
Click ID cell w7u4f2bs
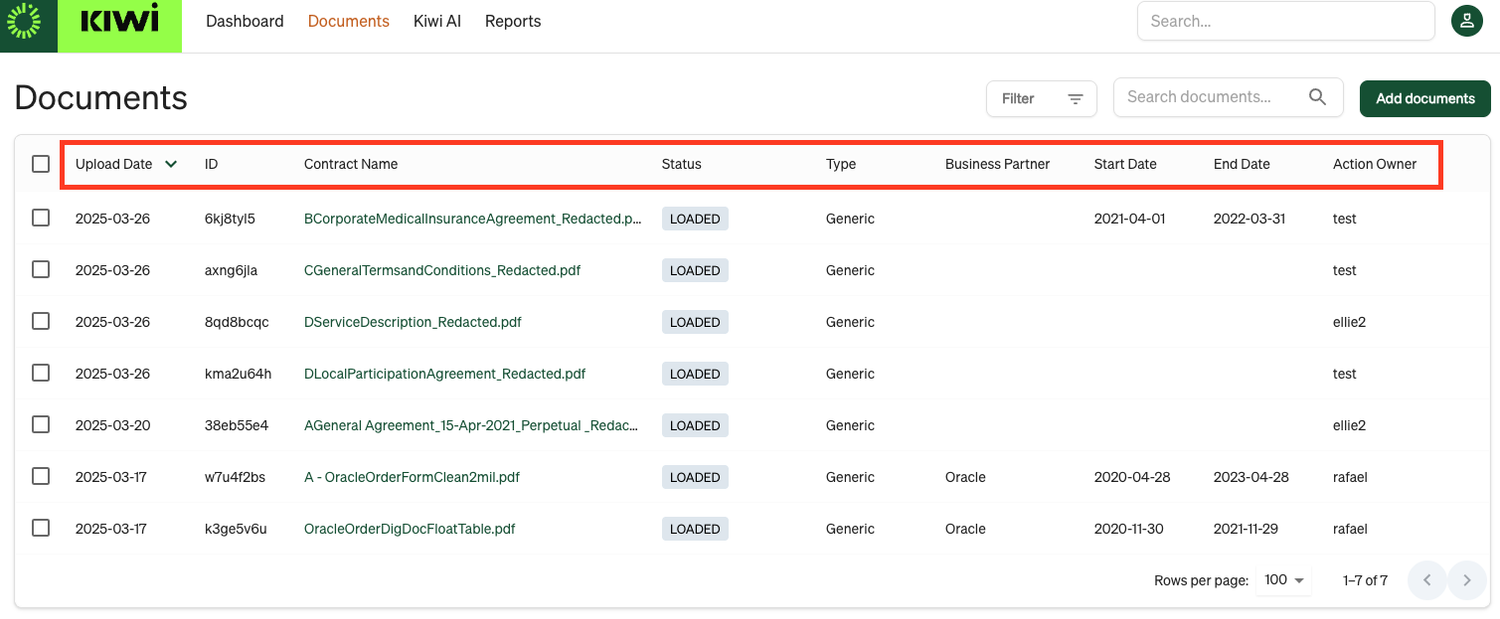[x=235, y=477]
